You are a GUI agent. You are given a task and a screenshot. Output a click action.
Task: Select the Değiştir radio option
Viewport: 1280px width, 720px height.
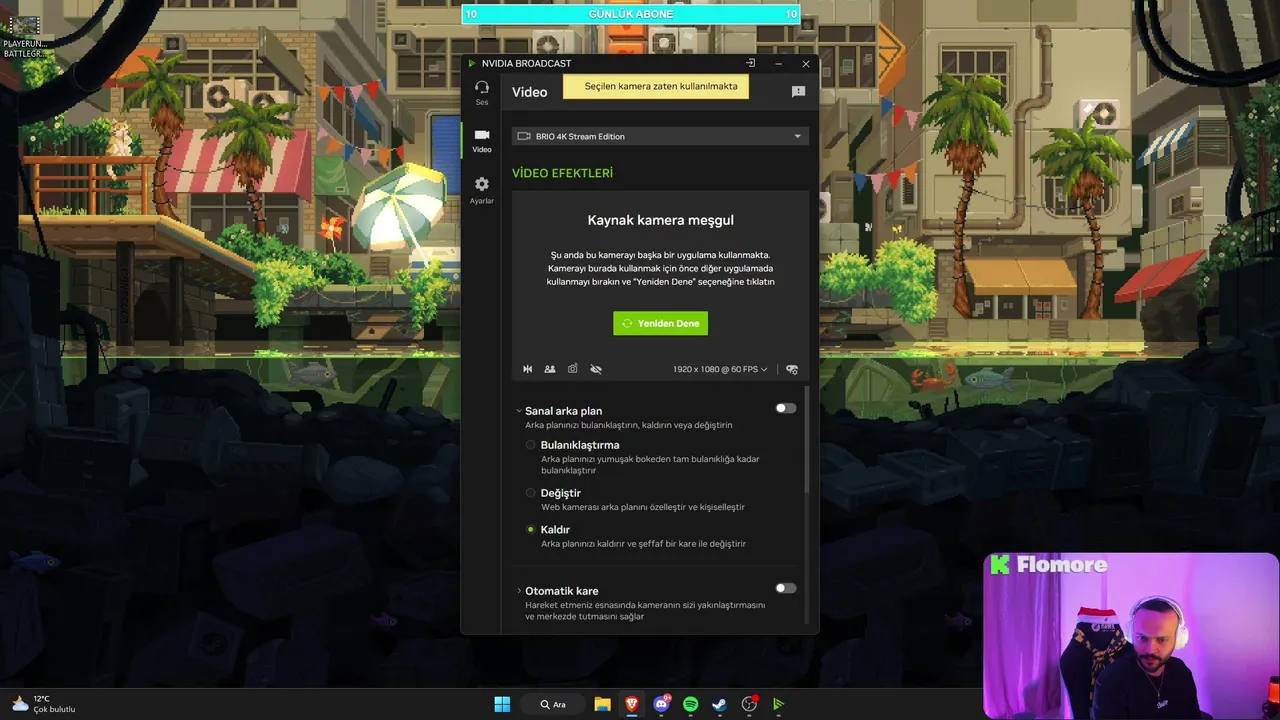531,493
